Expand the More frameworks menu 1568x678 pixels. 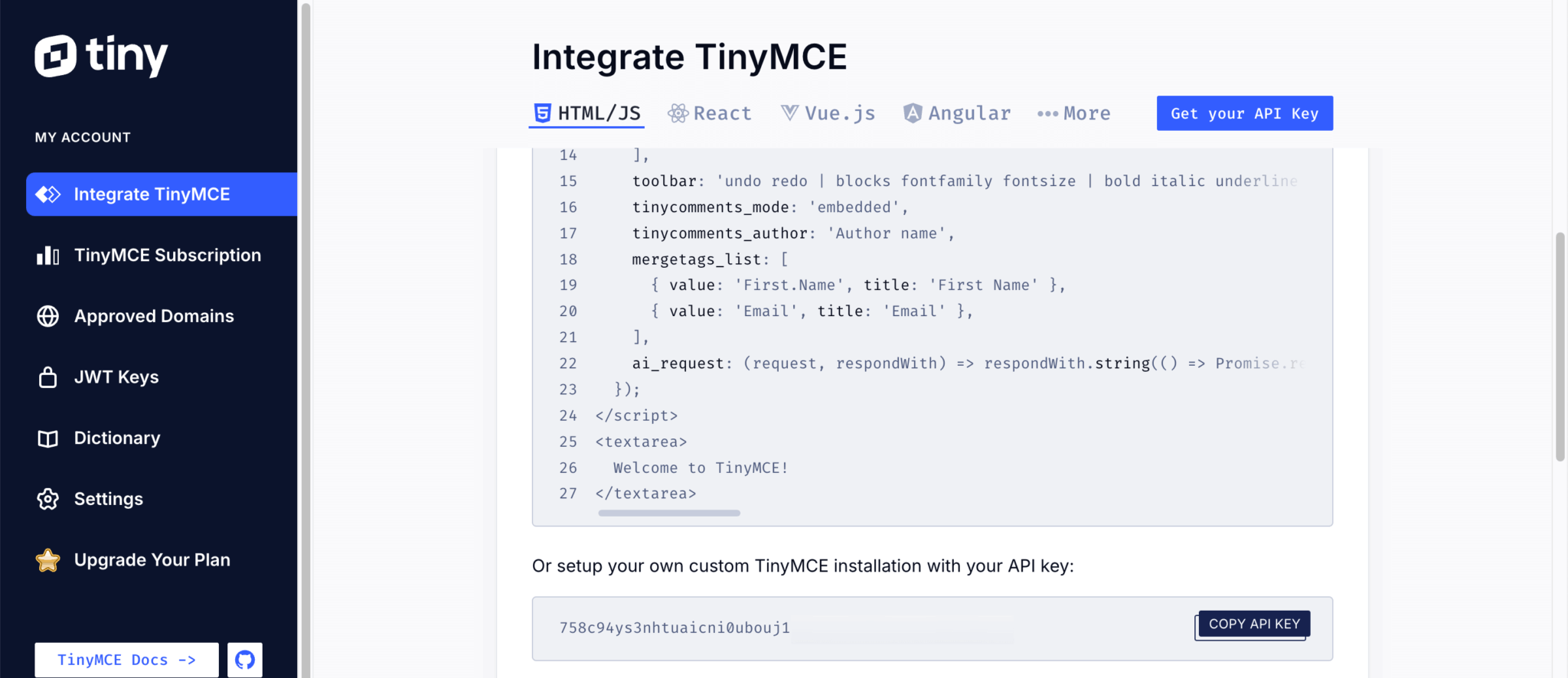tap(1074, 113)
